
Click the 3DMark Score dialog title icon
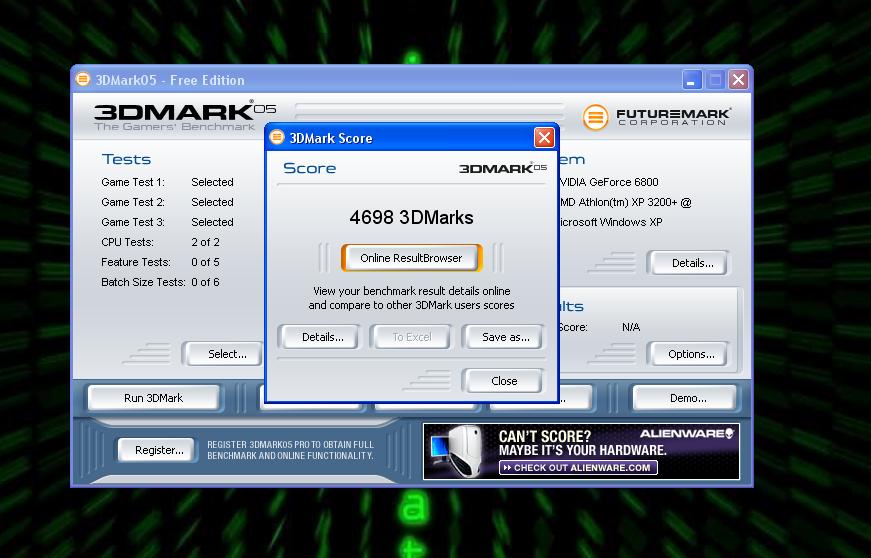click(277, 137)
